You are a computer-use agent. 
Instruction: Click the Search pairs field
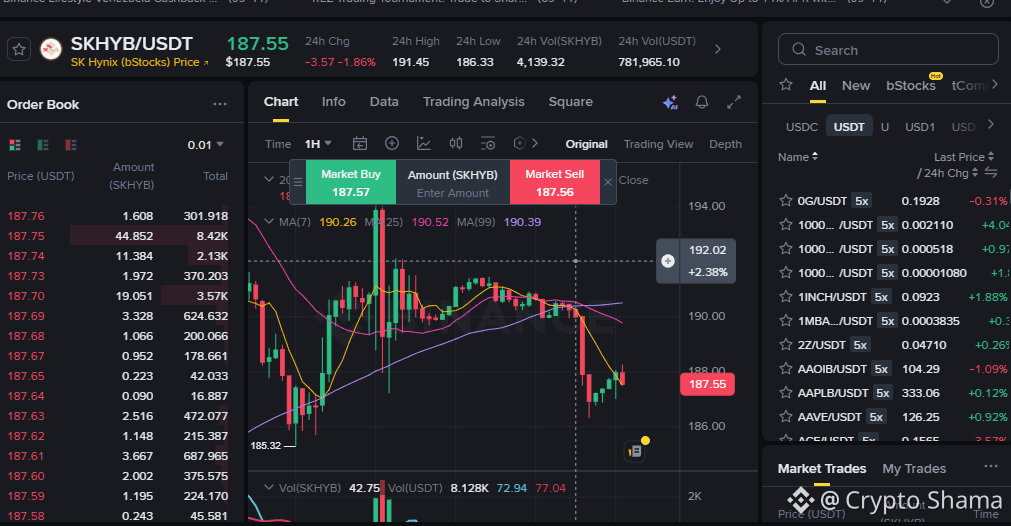point(888,50)
